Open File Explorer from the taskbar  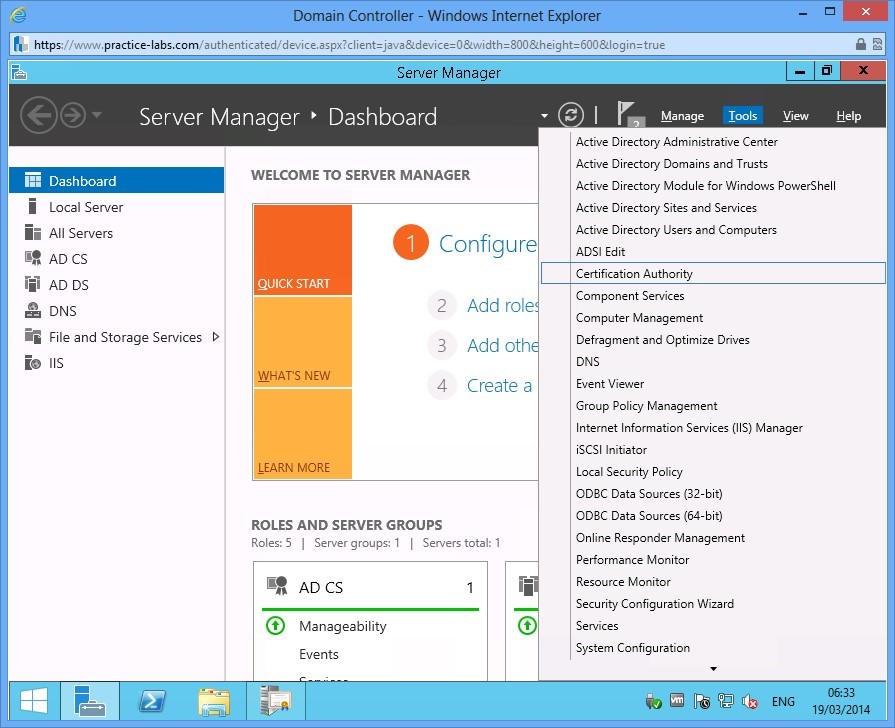pyautogui.click(x=214, y=701)
